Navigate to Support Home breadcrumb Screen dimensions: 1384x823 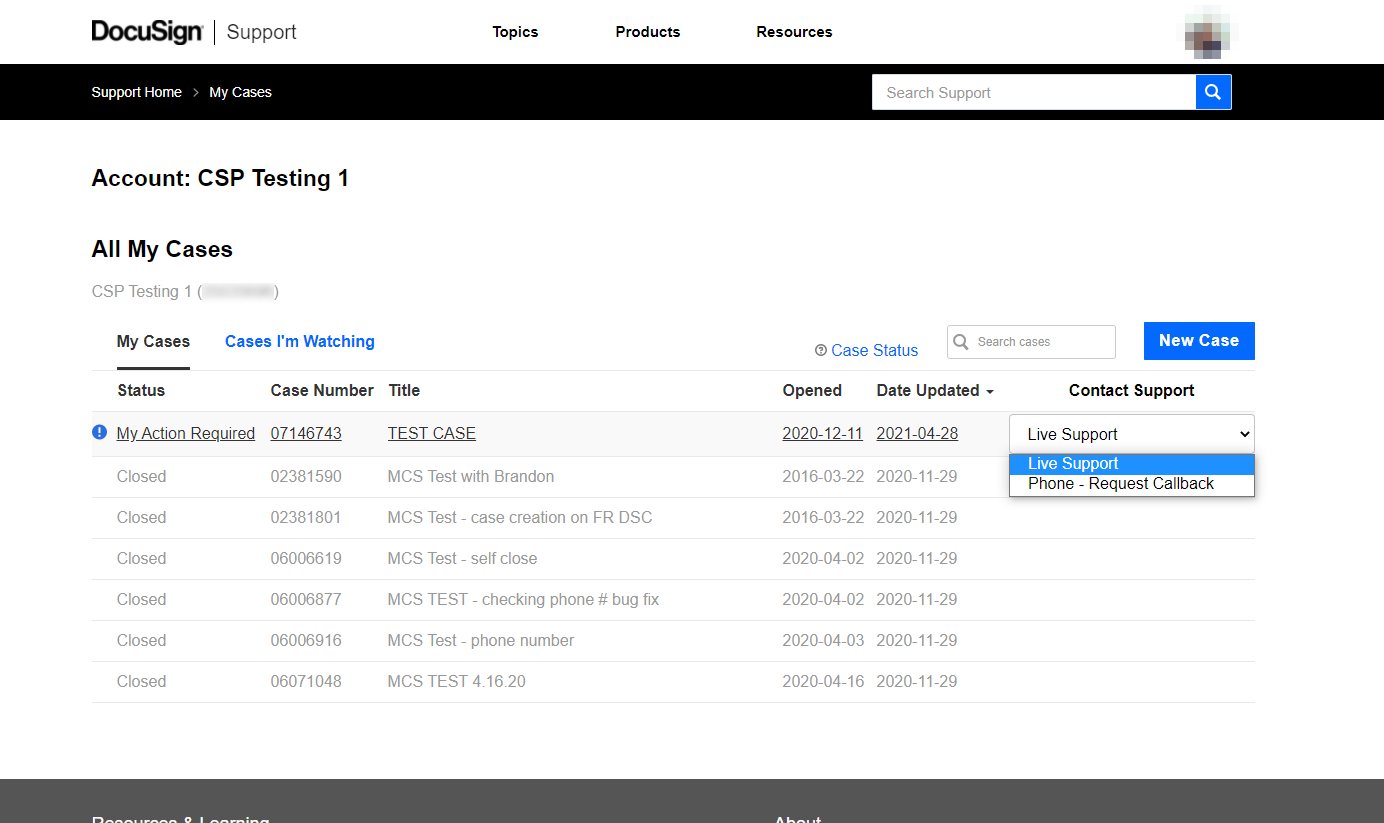pos(136,91)
